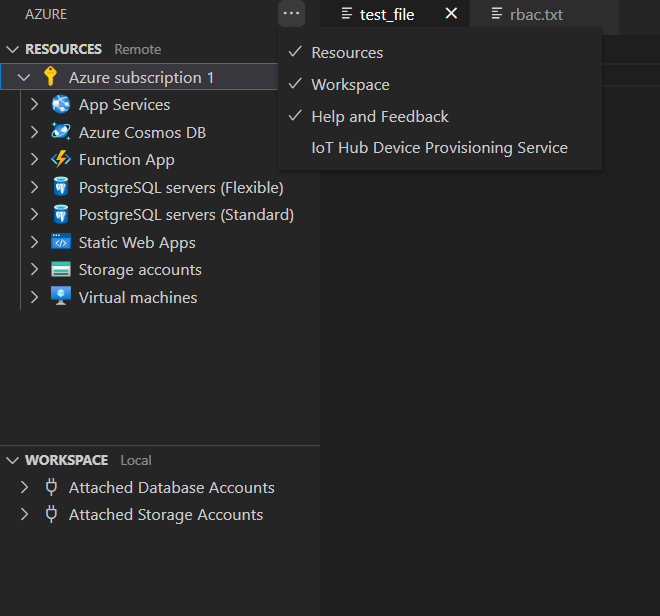Select the App Services label

[125, 105]
